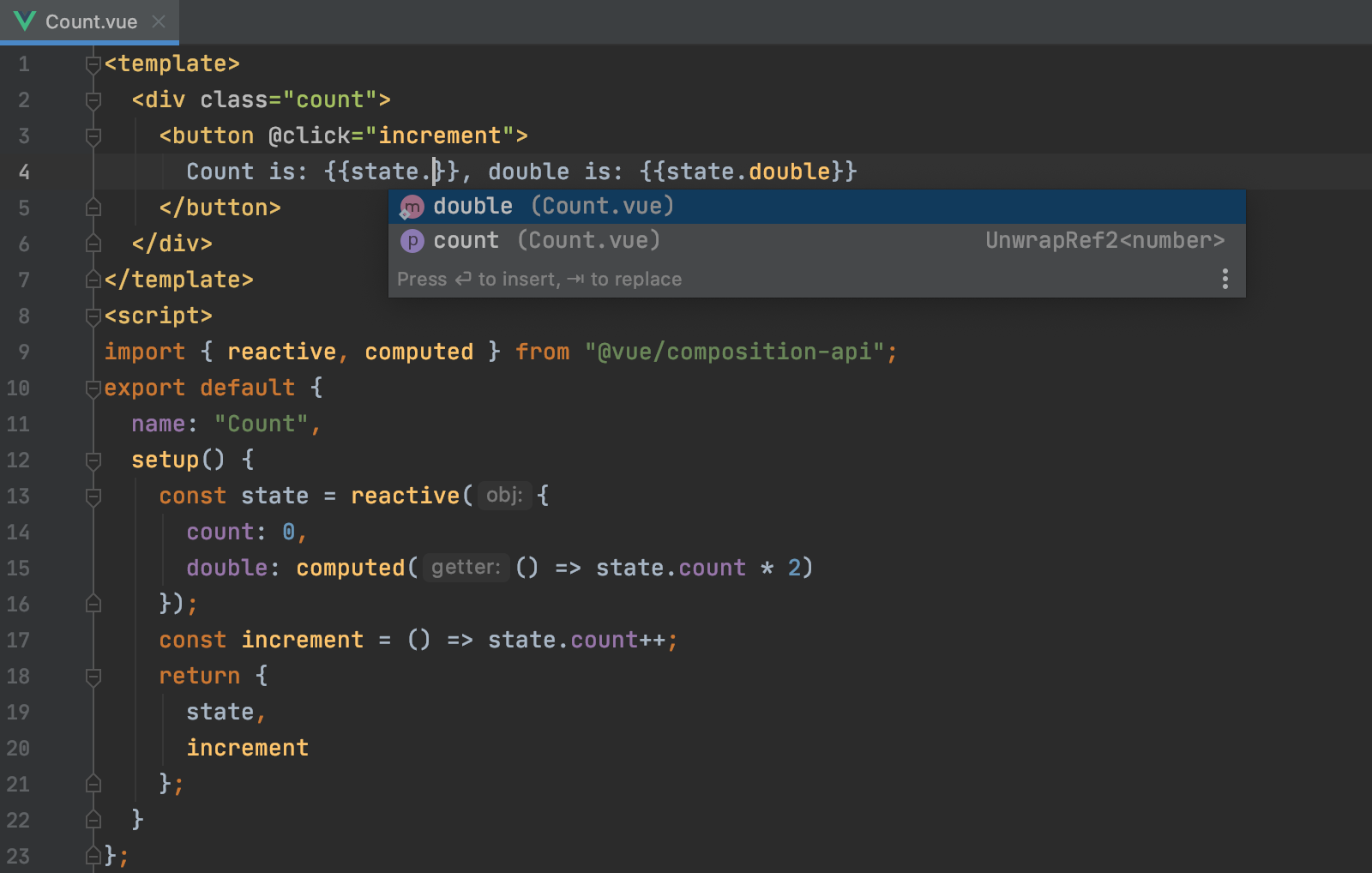
Task: Close the Count.vue tab
Action: tap(159, 21)
